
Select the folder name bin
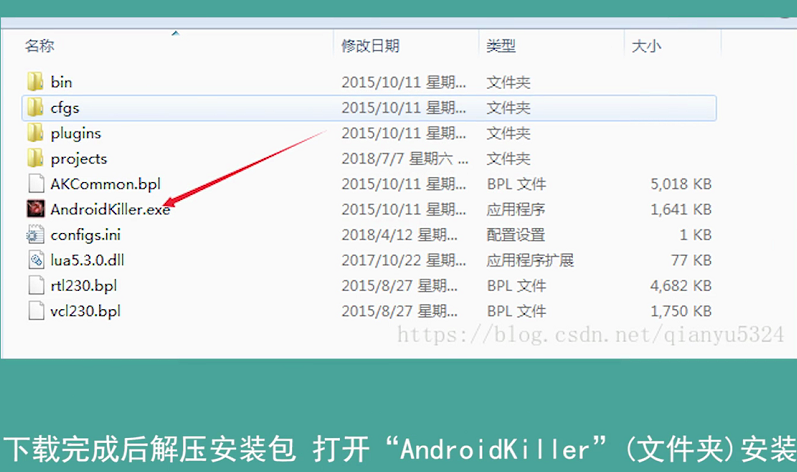point(61,82)
